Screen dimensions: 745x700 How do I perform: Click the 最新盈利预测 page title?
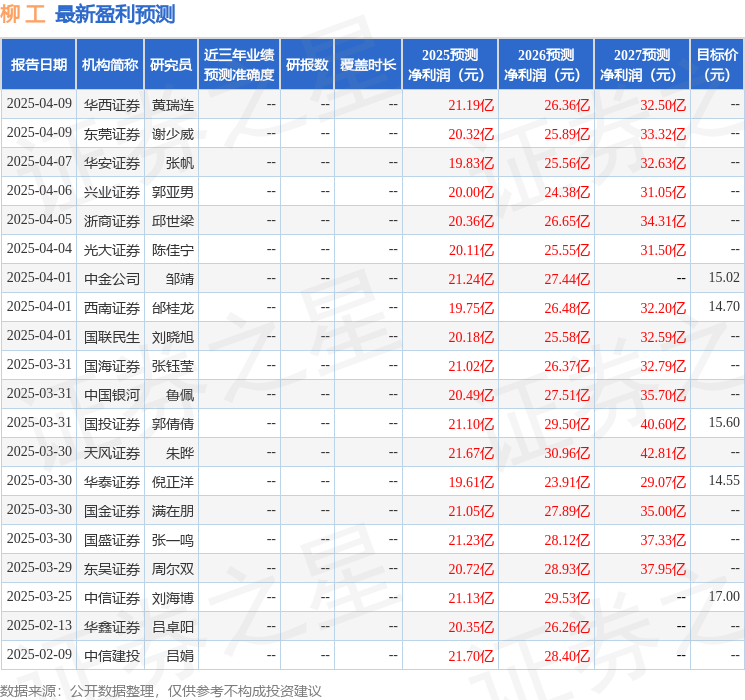(x=115, y=14)
